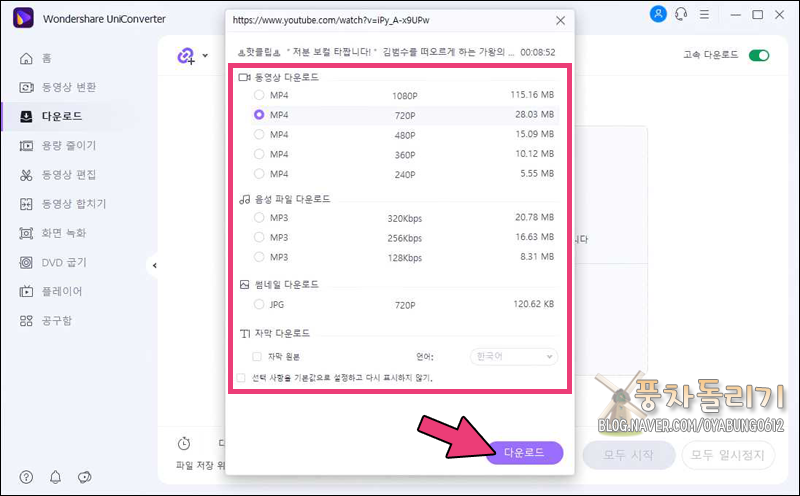Click the toolbox grid icon (공구함)
This screenshot has width=800, height=496.
click(x=26, y=320)
